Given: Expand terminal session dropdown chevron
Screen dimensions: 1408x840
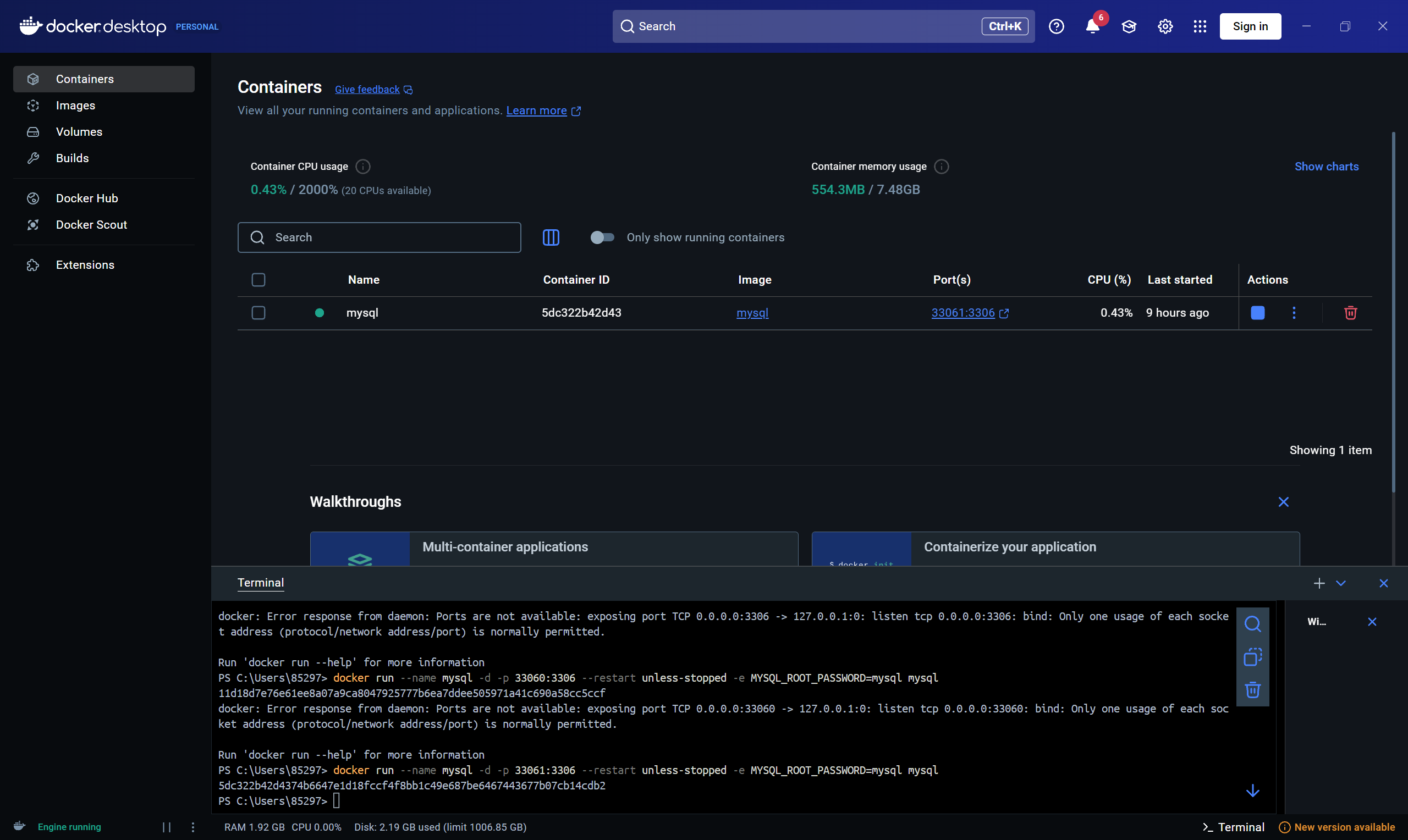Looking at the screenshot, I should [1341, 584].
